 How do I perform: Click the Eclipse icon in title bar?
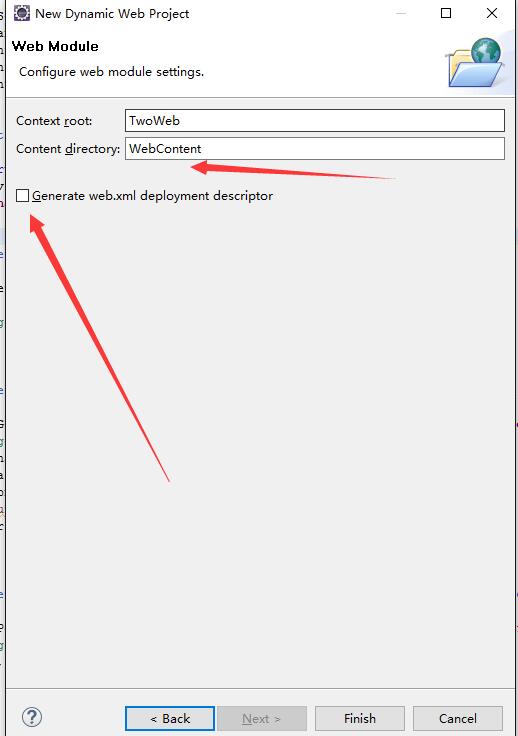click(22, 13)
